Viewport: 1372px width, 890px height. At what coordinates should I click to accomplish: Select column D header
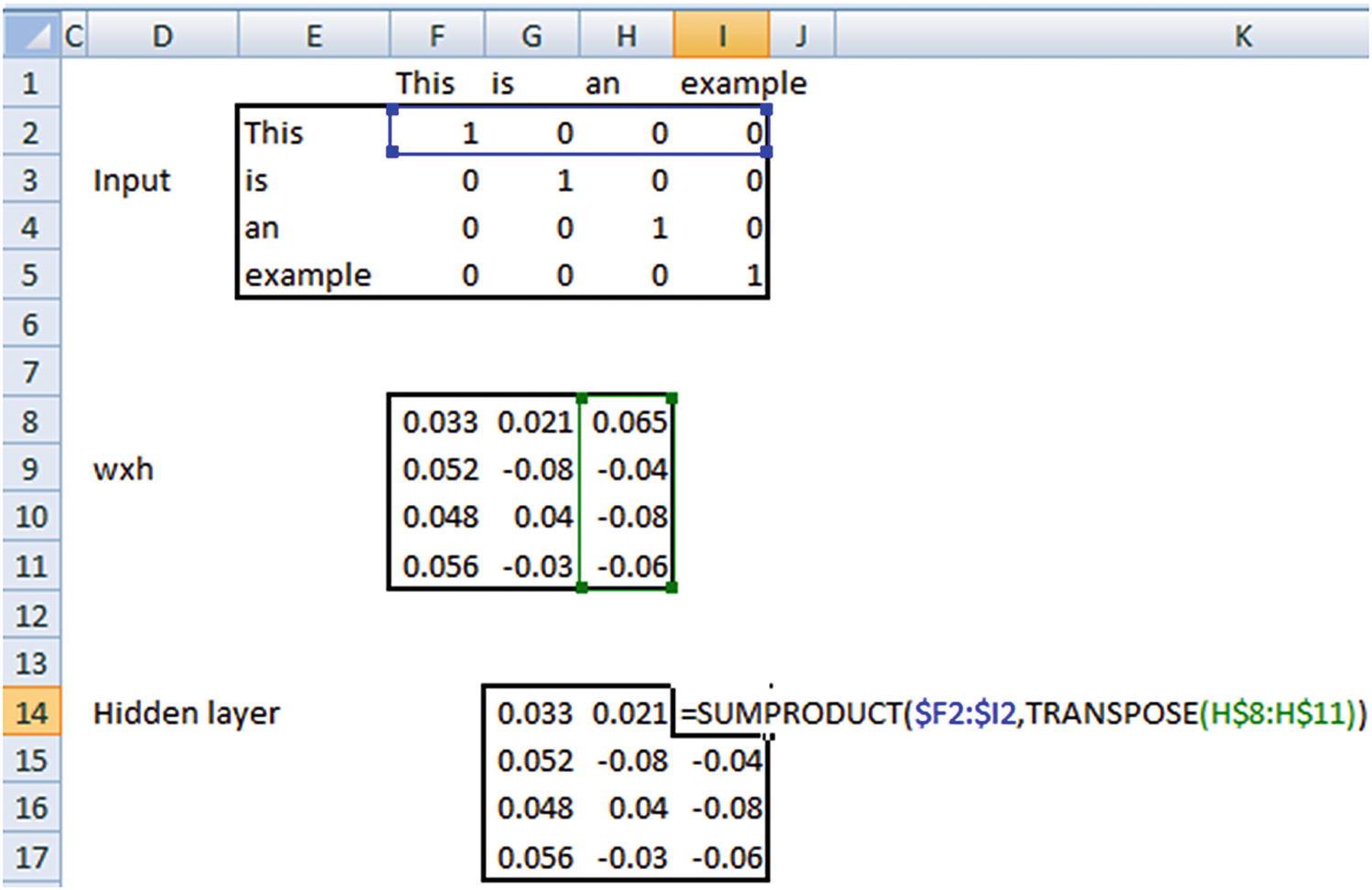click(x=163, y=36)
